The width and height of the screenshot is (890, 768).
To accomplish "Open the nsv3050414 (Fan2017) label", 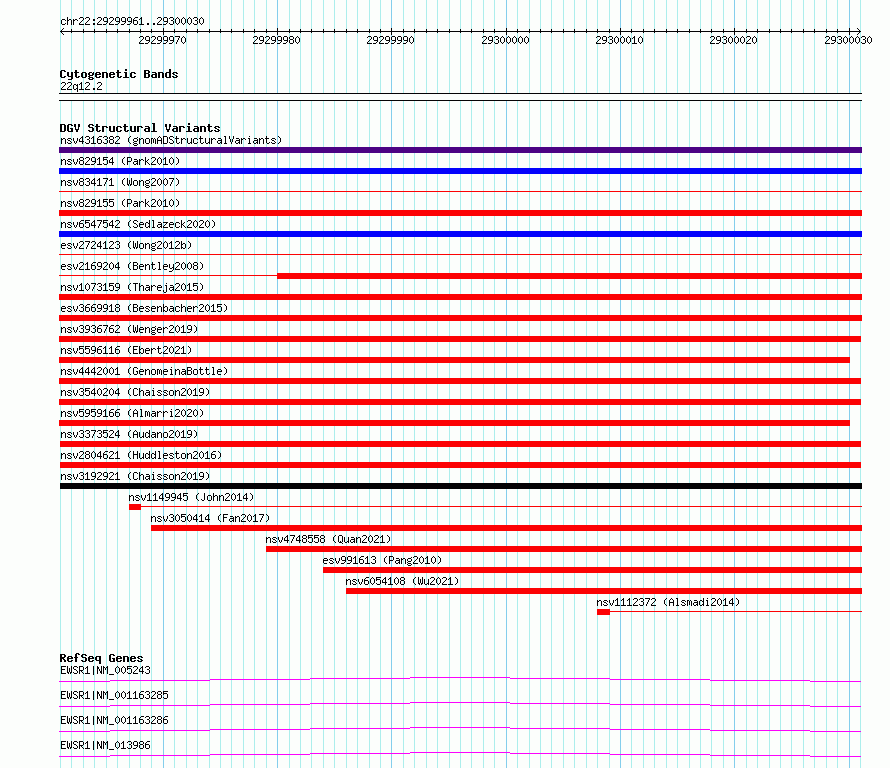I will pyautogui.click(x=210, y=518).
